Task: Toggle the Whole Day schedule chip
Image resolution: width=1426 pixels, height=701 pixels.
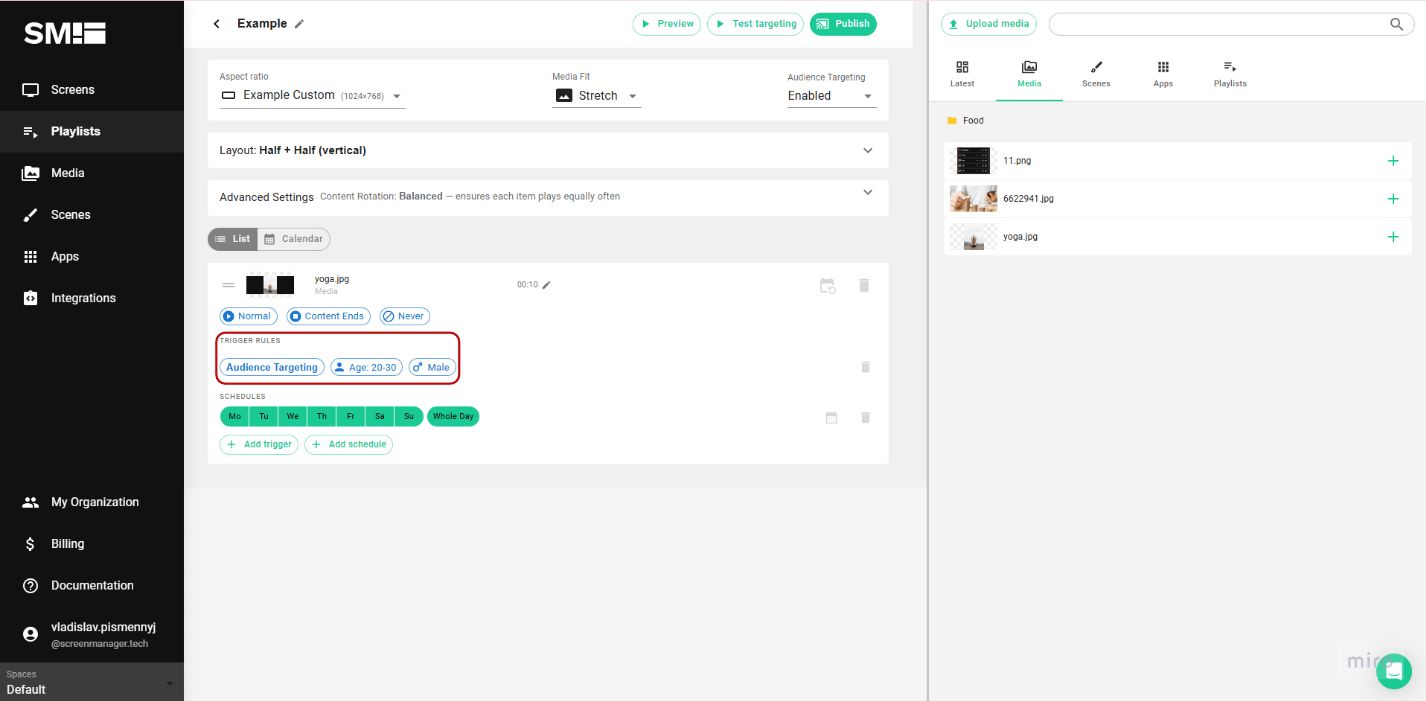Action: pyautogui.click(x=453, y=416)
